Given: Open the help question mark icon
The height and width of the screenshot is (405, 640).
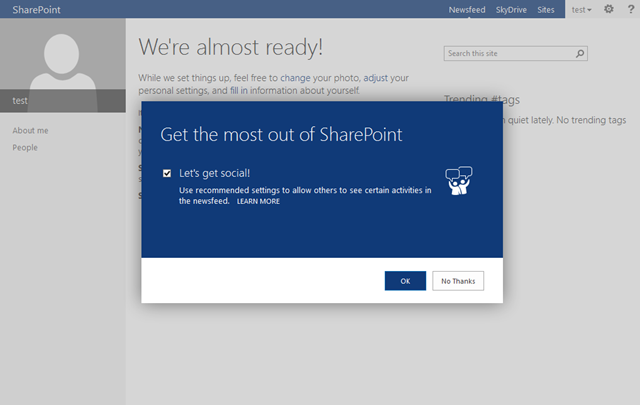Looking at the screenshot, I should 631,9.
